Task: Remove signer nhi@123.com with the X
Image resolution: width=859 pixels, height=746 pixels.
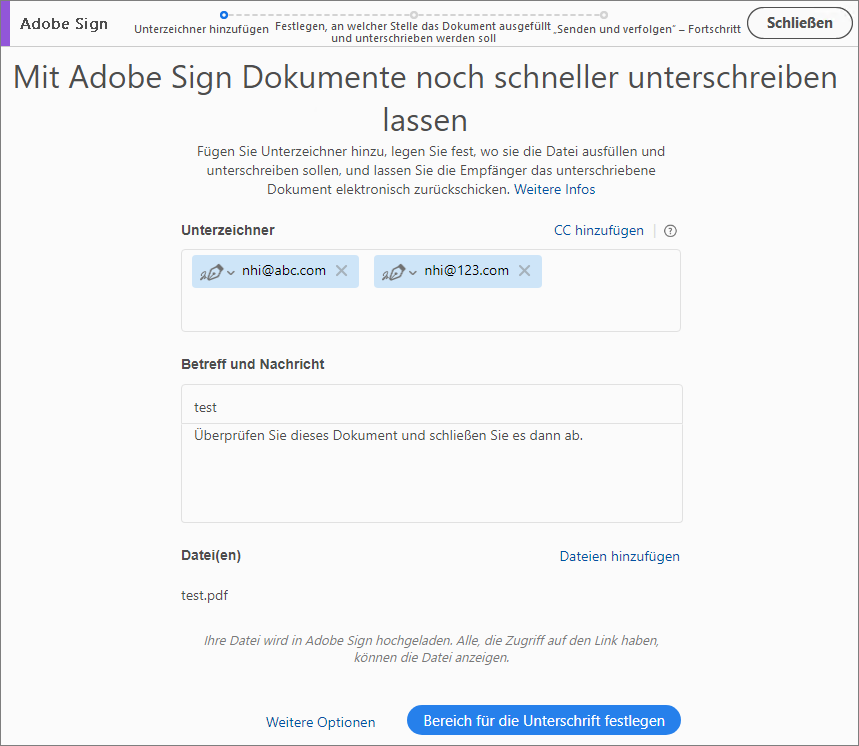Action: (x=524, y=271)
